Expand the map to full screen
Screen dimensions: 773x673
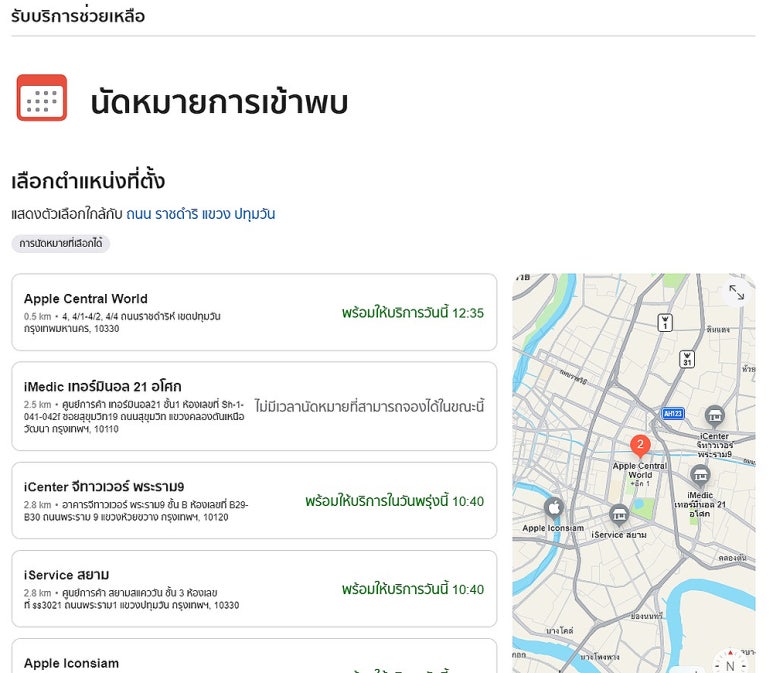coord(737,292)
